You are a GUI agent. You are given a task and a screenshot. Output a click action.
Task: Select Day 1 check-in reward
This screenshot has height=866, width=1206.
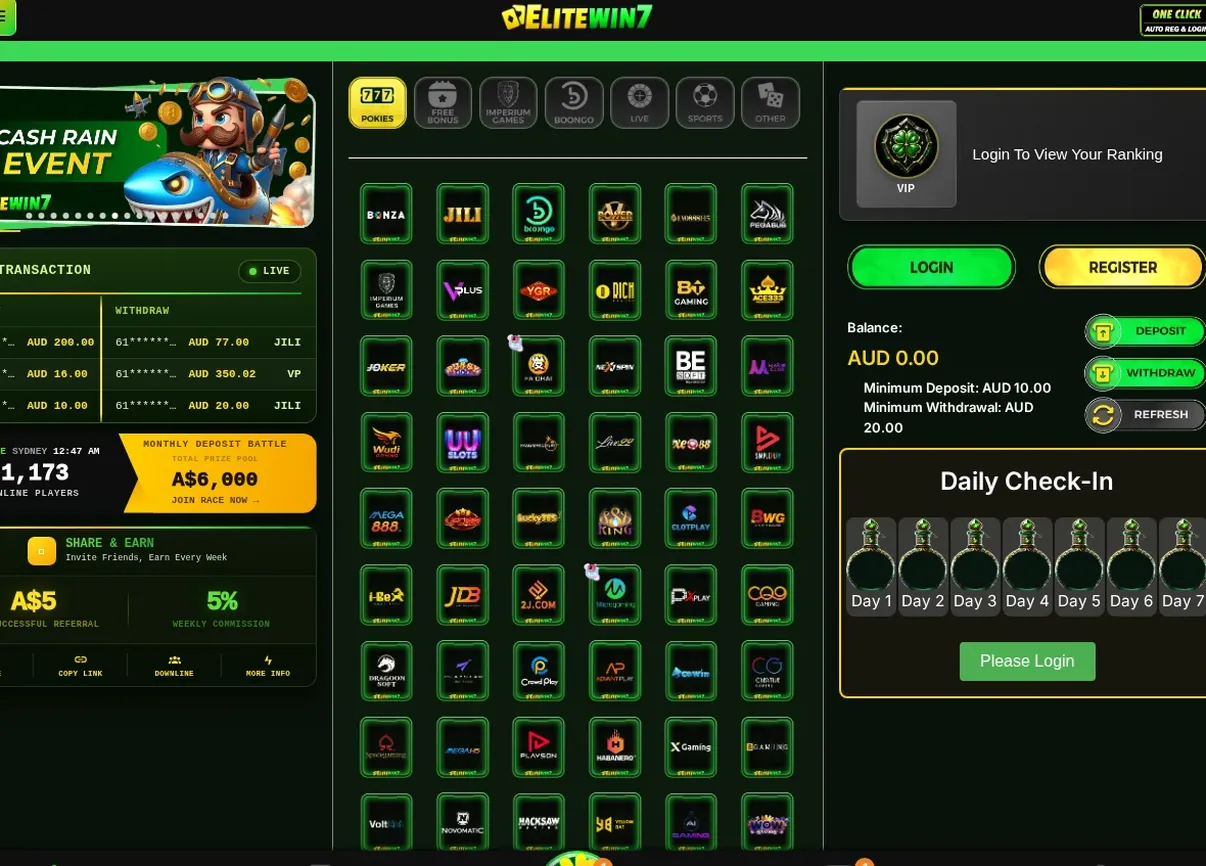pyautogui.click(x=871, y=566)
